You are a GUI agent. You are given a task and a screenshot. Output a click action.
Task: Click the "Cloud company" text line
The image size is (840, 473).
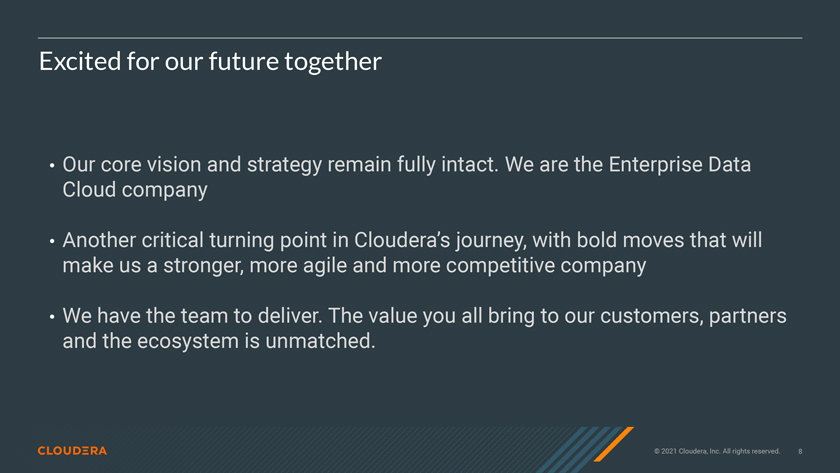pyautogui.click(x=134, y=189)
